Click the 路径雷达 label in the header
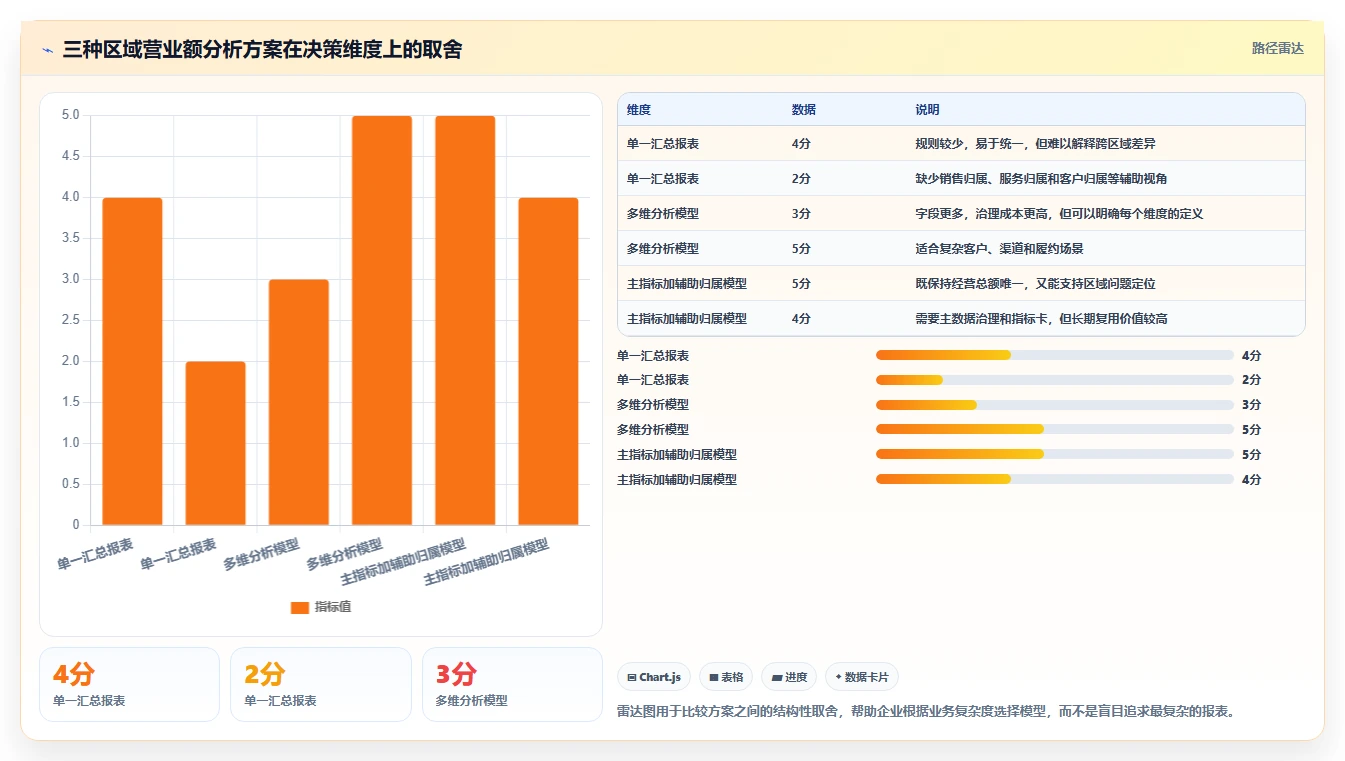 [x=1277, y=48]
